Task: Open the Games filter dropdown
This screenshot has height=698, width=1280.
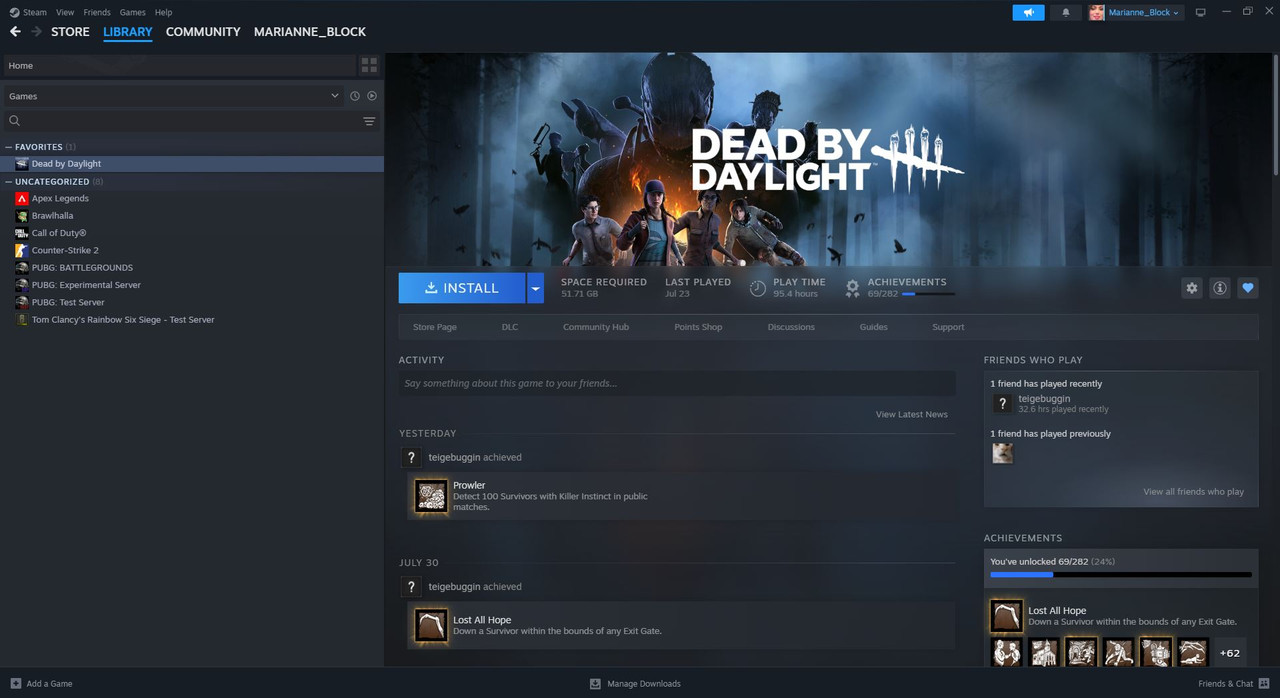Action: tap(173, 96)
